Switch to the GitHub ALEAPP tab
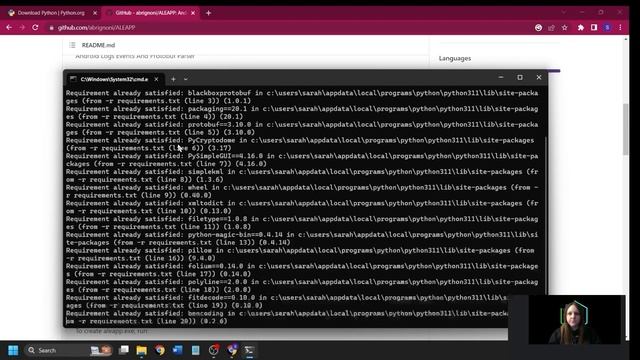This screenshot has width=640, height=360. [150, 13]
